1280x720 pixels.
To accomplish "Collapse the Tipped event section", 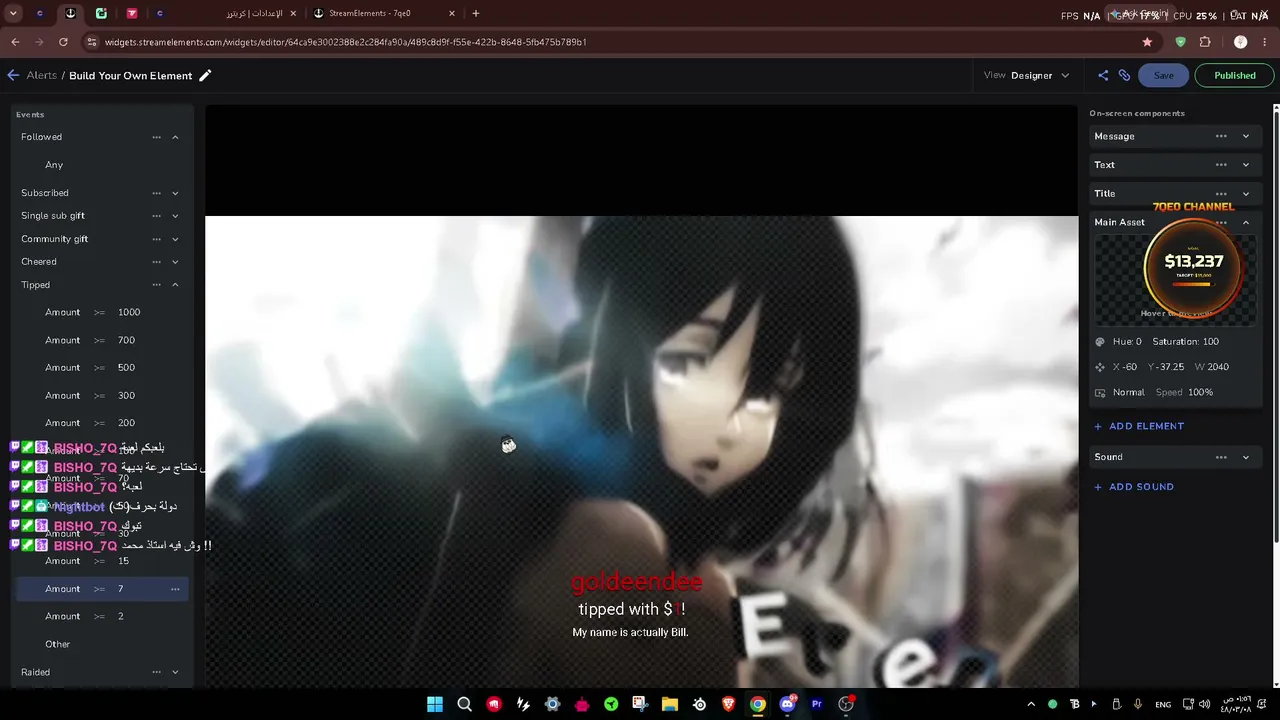I will (x=175, y=285).
